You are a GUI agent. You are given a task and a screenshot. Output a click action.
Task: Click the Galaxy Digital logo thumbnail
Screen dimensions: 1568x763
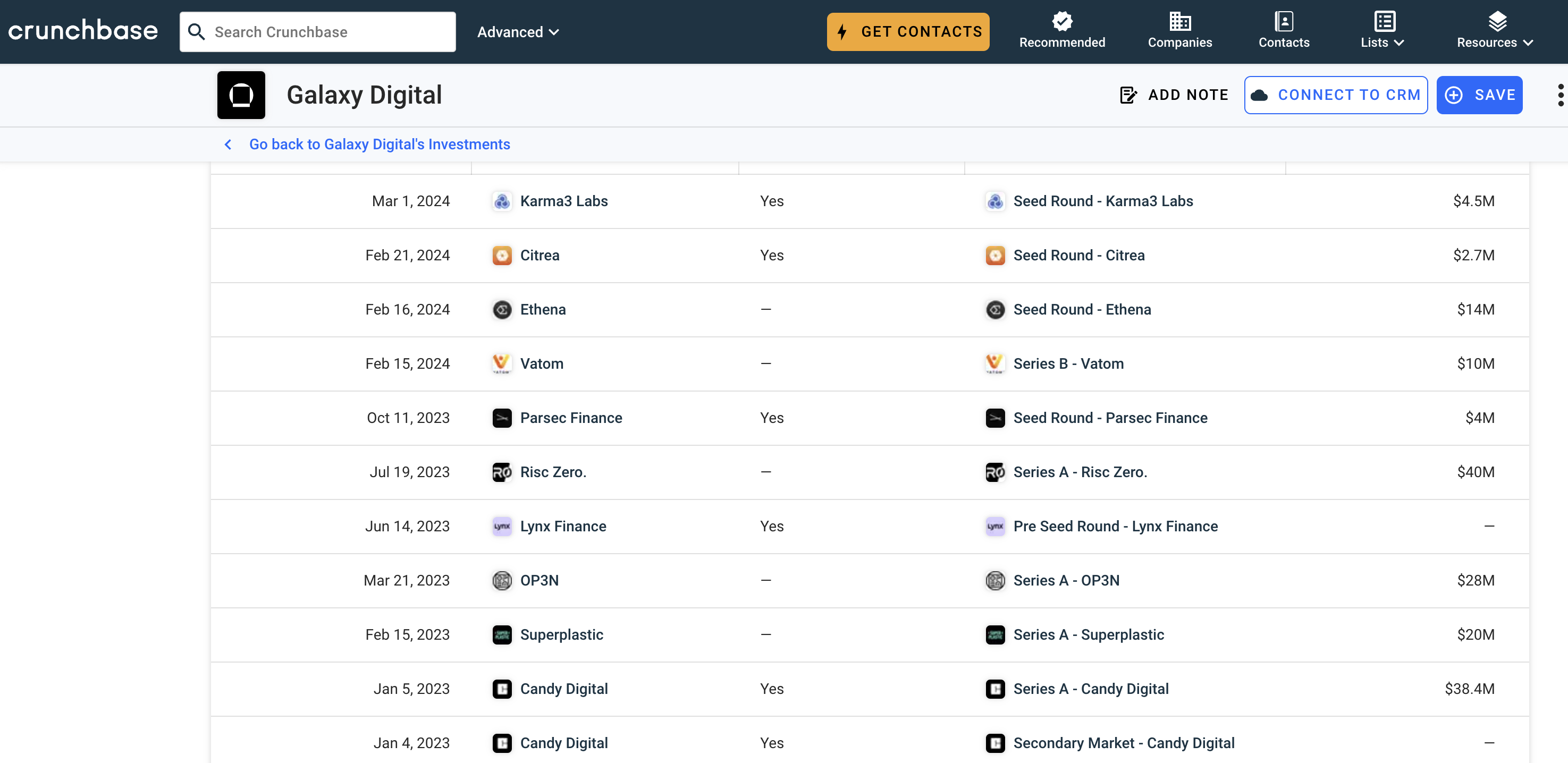pos(241,95)
